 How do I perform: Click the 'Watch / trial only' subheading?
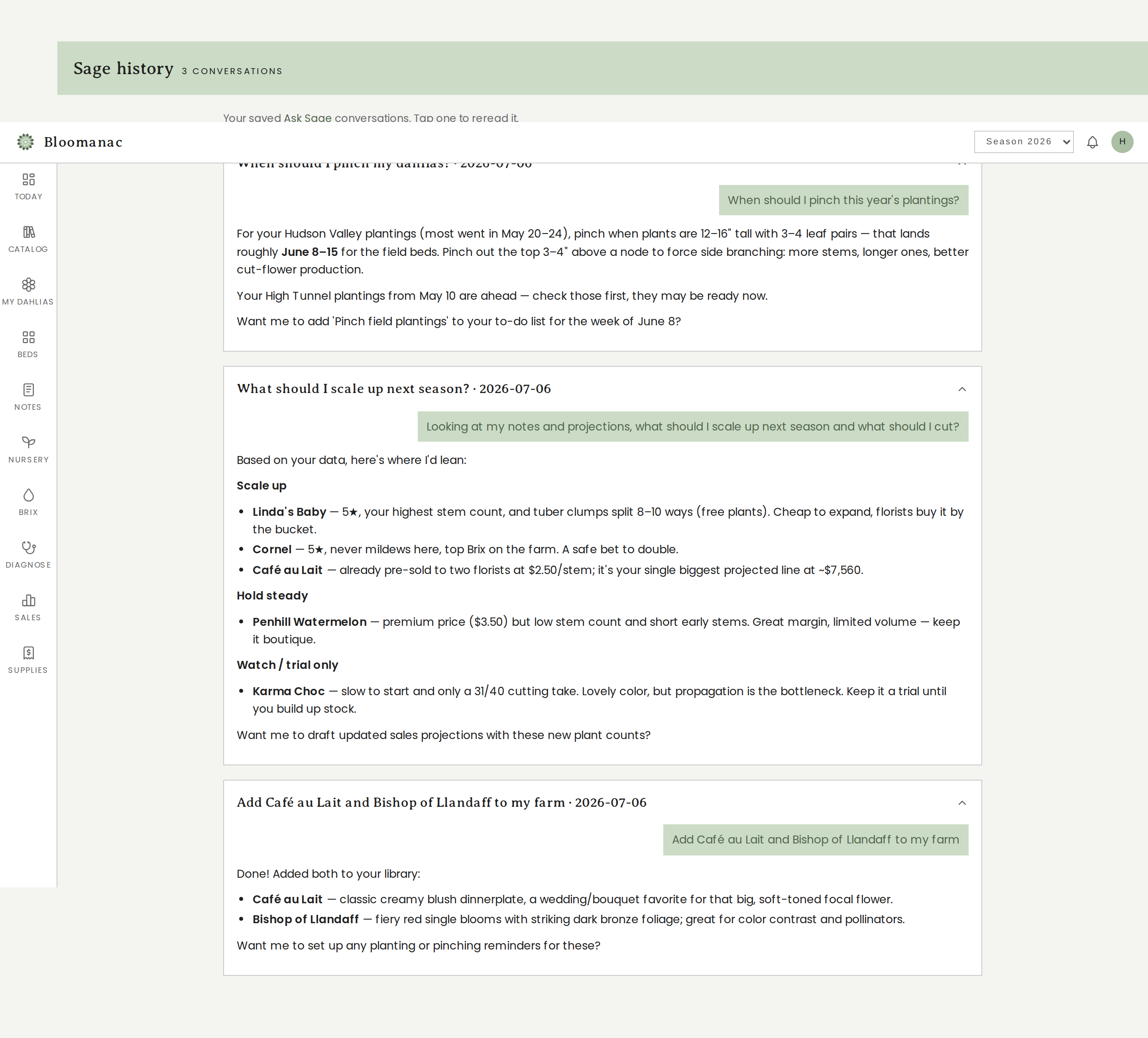click(x=287, y=665)
